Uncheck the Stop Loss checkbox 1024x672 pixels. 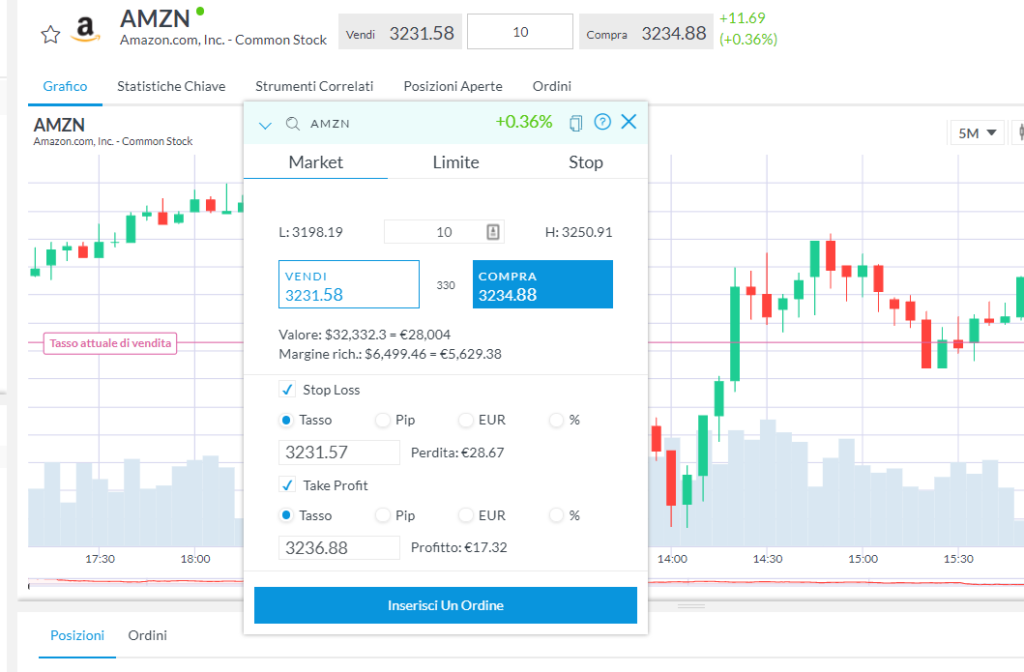pyautogui.click(x=287, y=390)
